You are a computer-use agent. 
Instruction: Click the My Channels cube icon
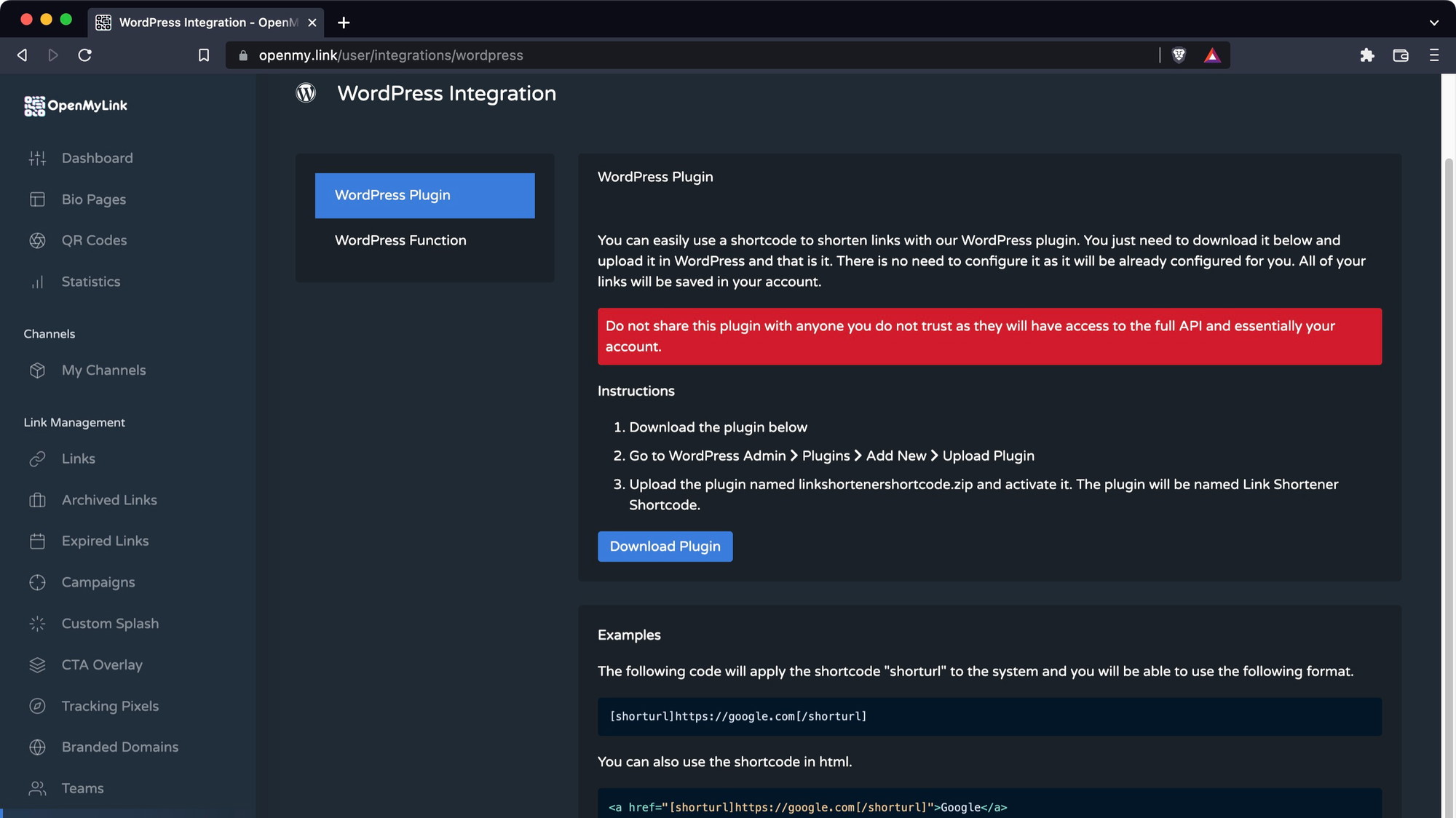(x=38, y=370)
